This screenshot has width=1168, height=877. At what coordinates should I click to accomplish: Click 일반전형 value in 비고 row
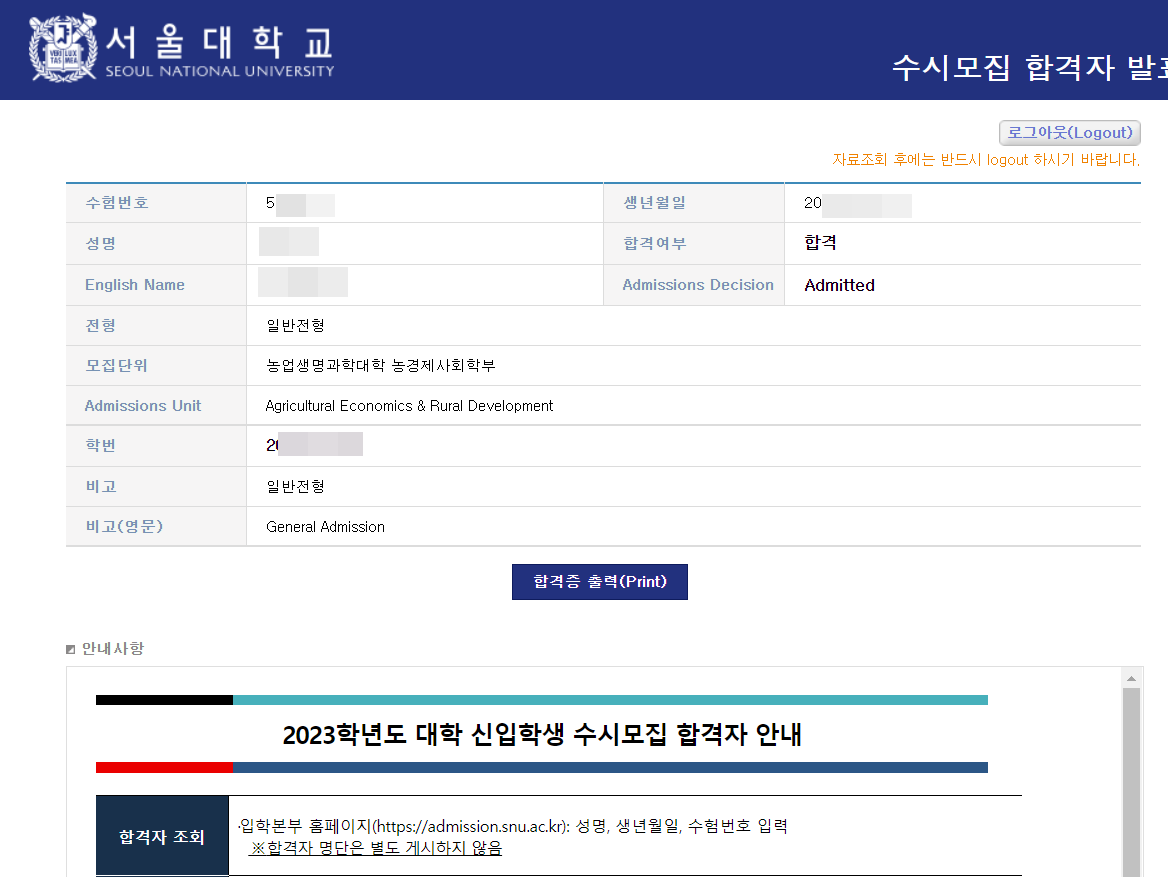(296, 487)
